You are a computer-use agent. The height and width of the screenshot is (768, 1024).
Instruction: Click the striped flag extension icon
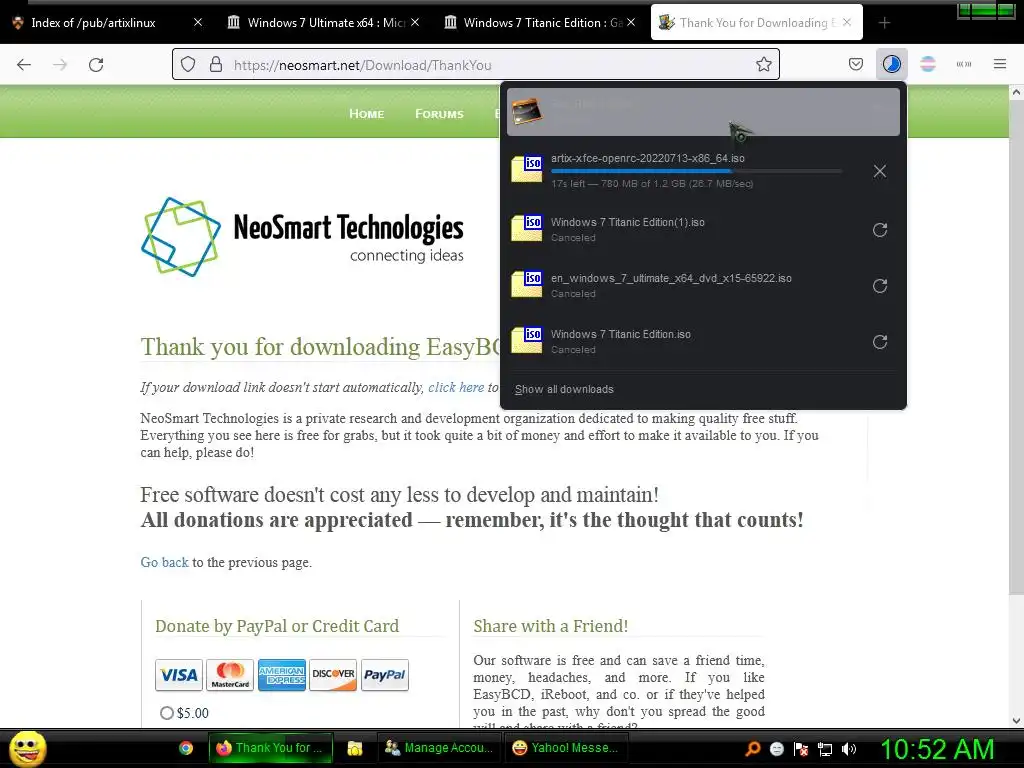(x=927, y=65)
